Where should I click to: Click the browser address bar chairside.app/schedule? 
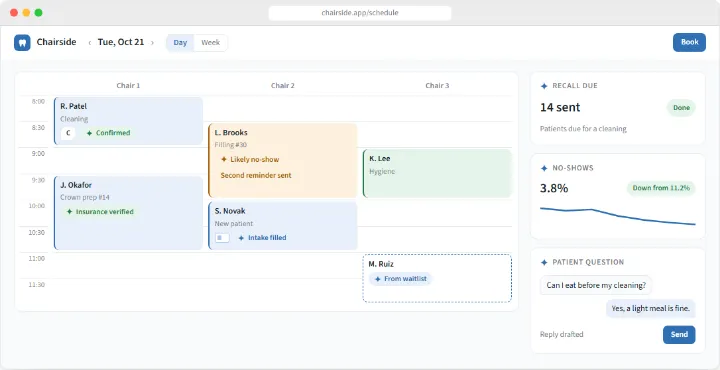click(360, 13)
